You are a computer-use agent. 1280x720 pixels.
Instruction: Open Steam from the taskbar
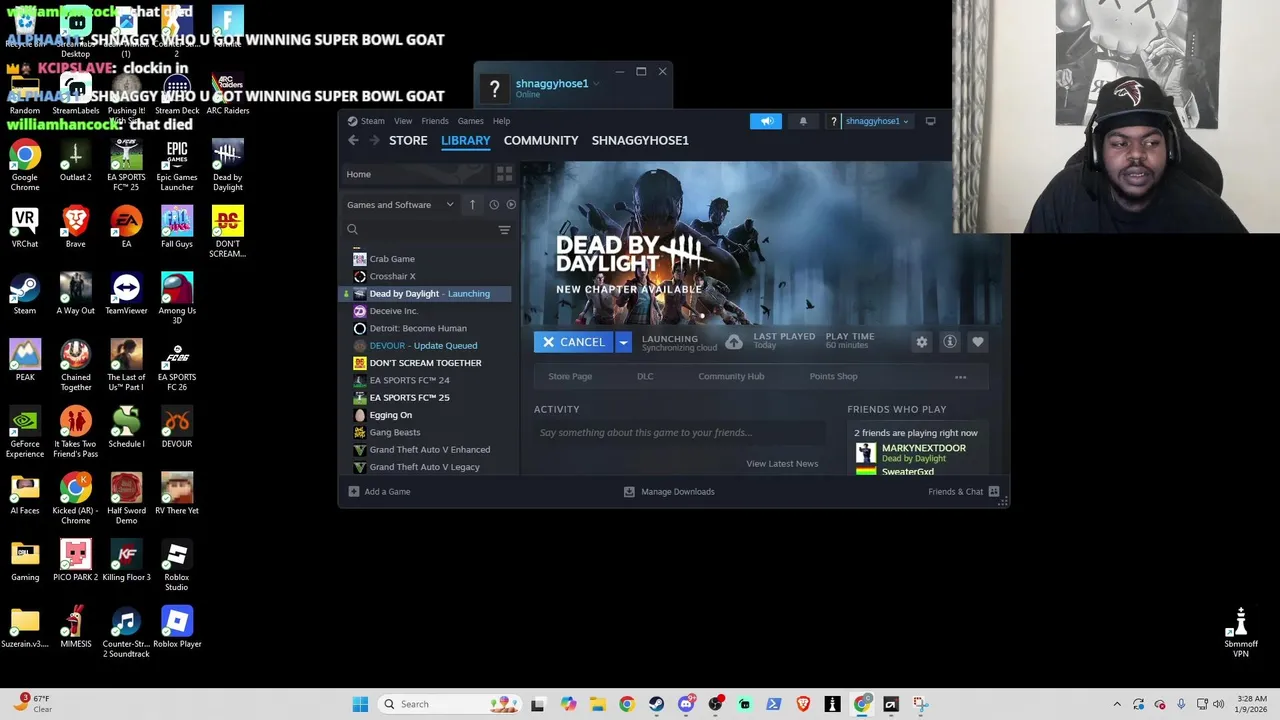[656, 704]
